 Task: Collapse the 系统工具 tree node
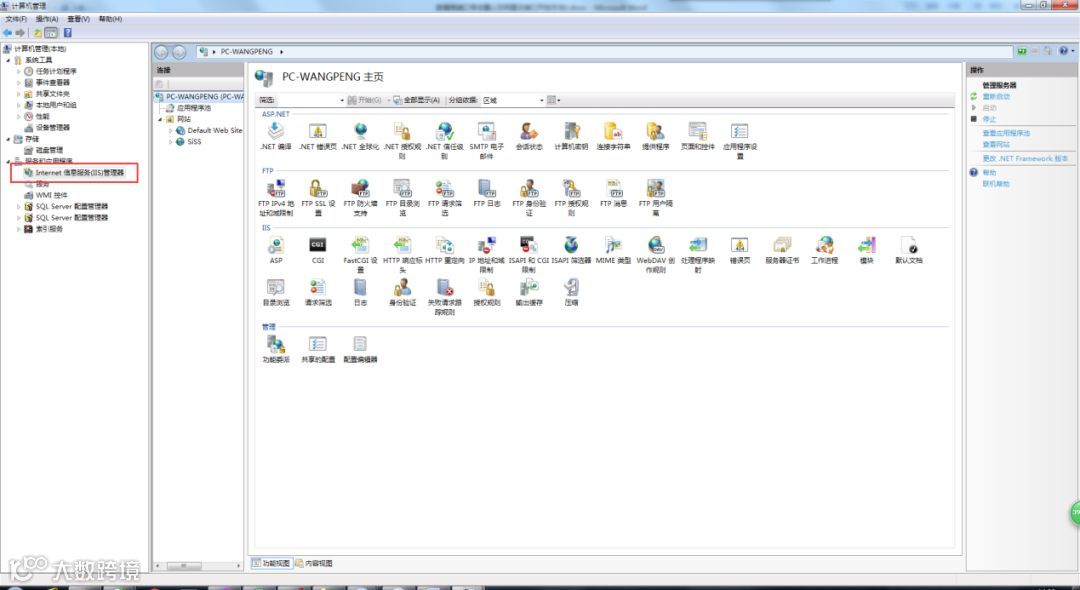(x=9, y=60)
